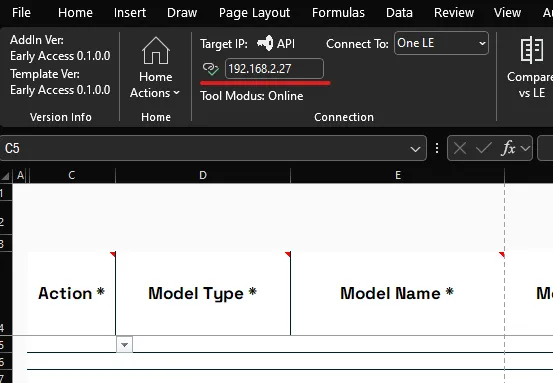Click the formula Cancel X icon
553x383 pixels.
(460, 148)
